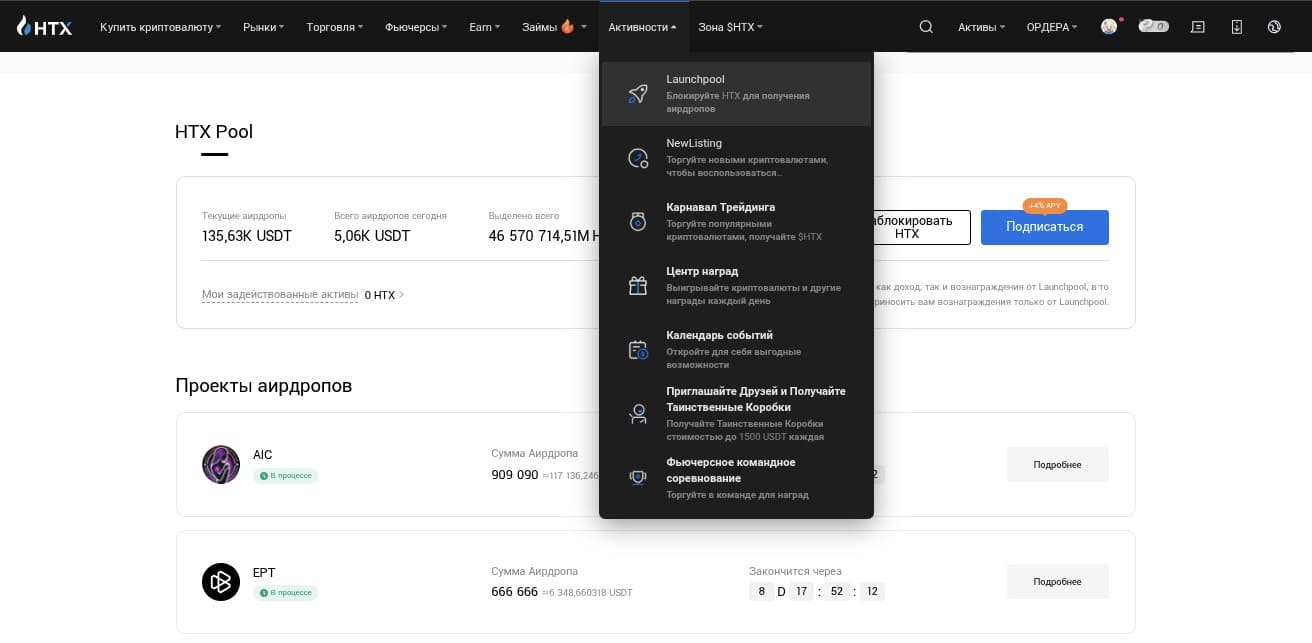
Task: Click the EPT project logo
Action: click(x=221, y=582)
